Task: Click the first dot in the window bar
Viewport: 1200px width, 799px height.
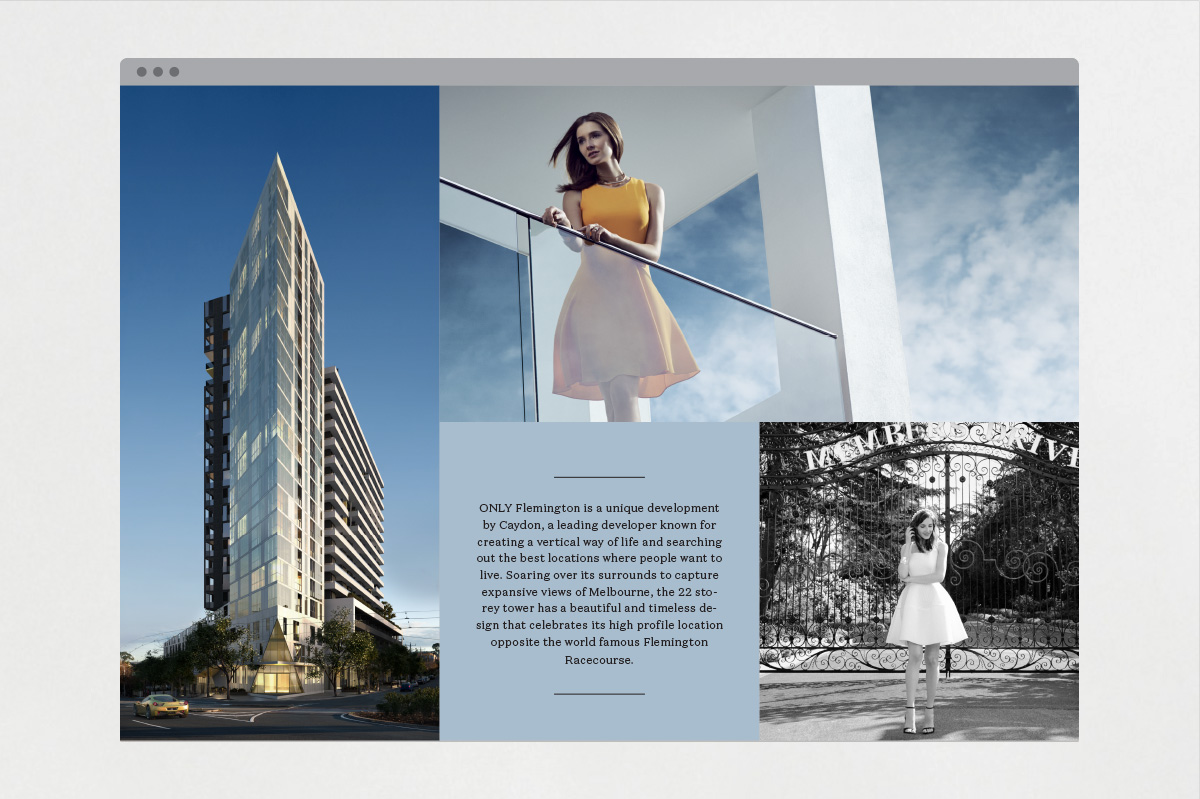Action: point(142,72)
